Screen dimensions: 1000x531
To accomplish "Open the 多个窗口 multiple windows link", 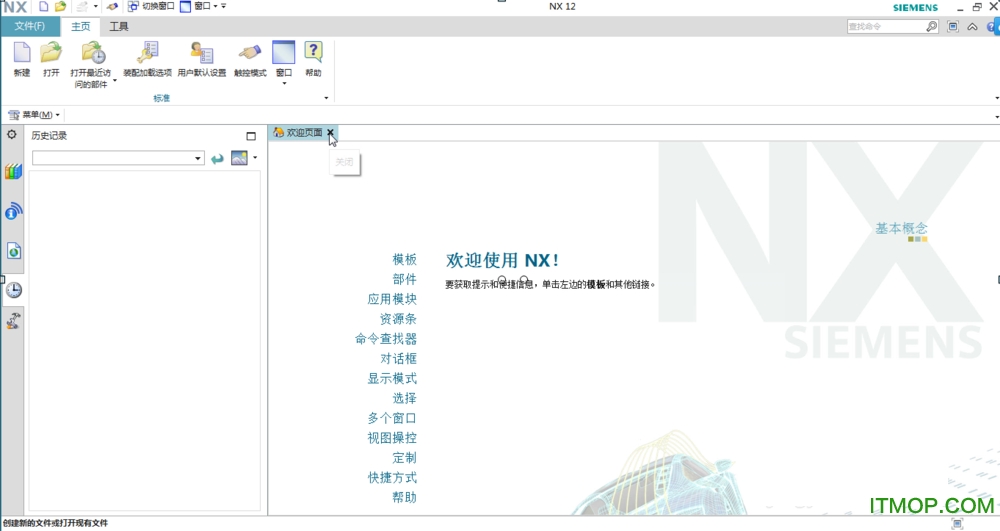I will click(x=392, y=418).
